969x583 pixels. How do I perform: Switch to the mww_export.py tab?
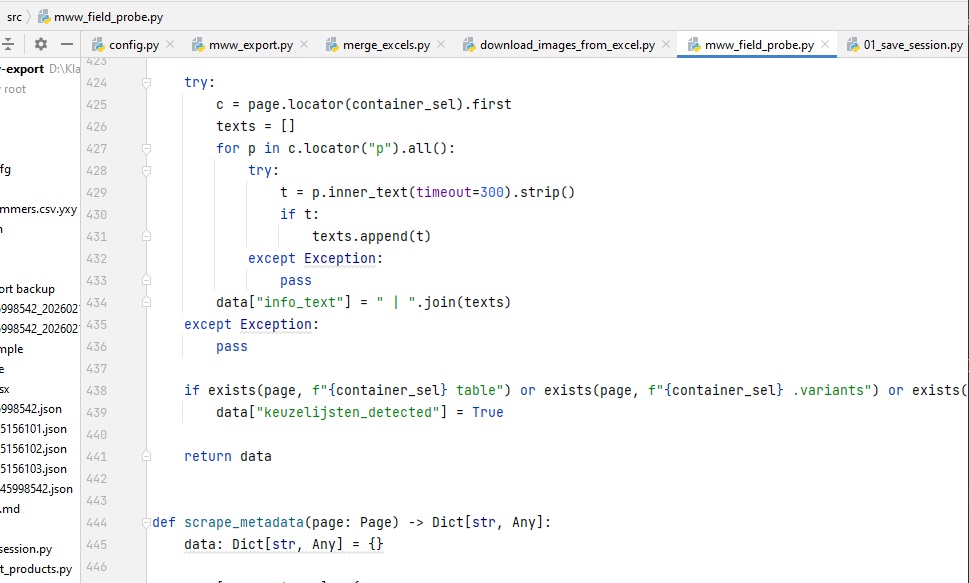click(x=250, y=45)
